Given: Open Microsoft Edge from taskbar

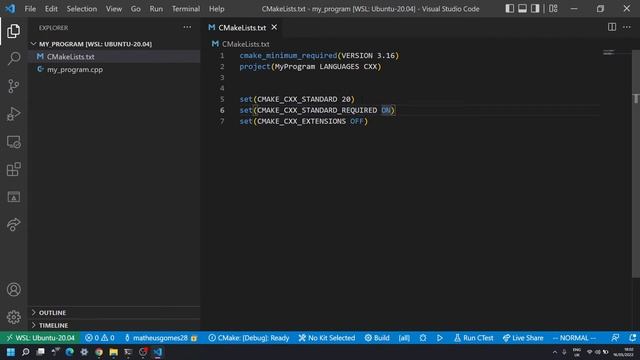Looking at the screenshot, I should [69, 352].
